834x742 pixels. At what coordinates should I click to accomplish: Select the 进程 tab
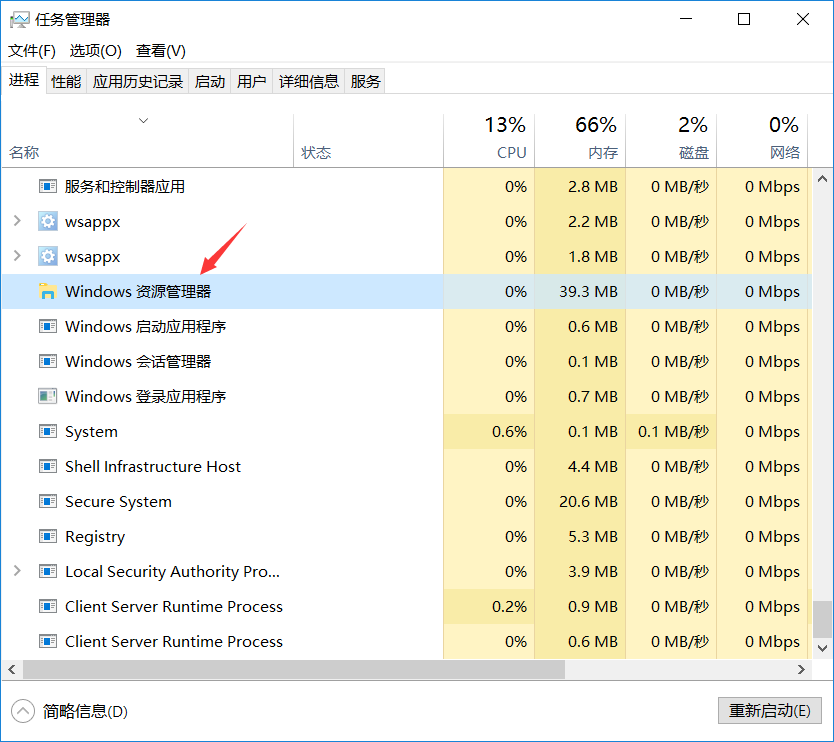[x=24, y=80]
